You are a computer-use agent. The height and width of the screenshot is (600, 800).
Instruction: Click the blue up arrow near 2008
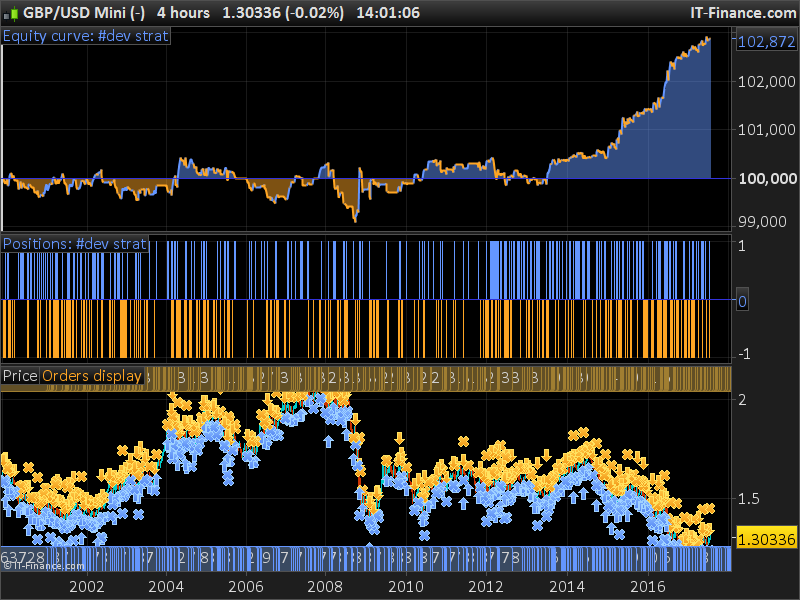tap(328, 439)
